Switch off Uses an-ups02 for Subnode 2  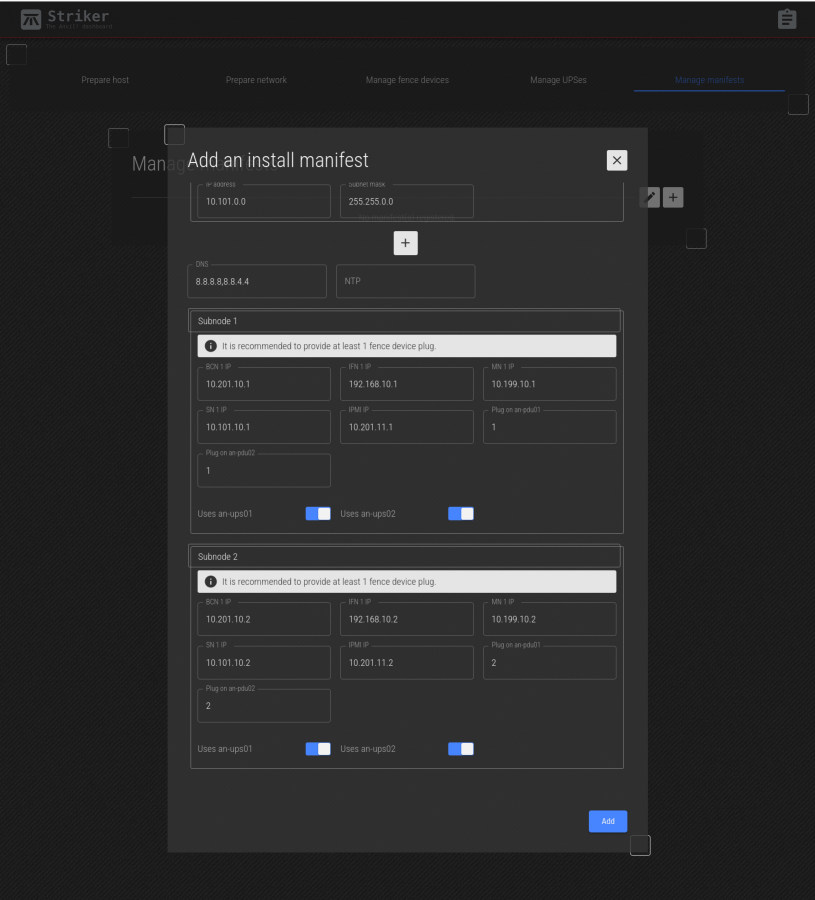[x=460, y=749]
